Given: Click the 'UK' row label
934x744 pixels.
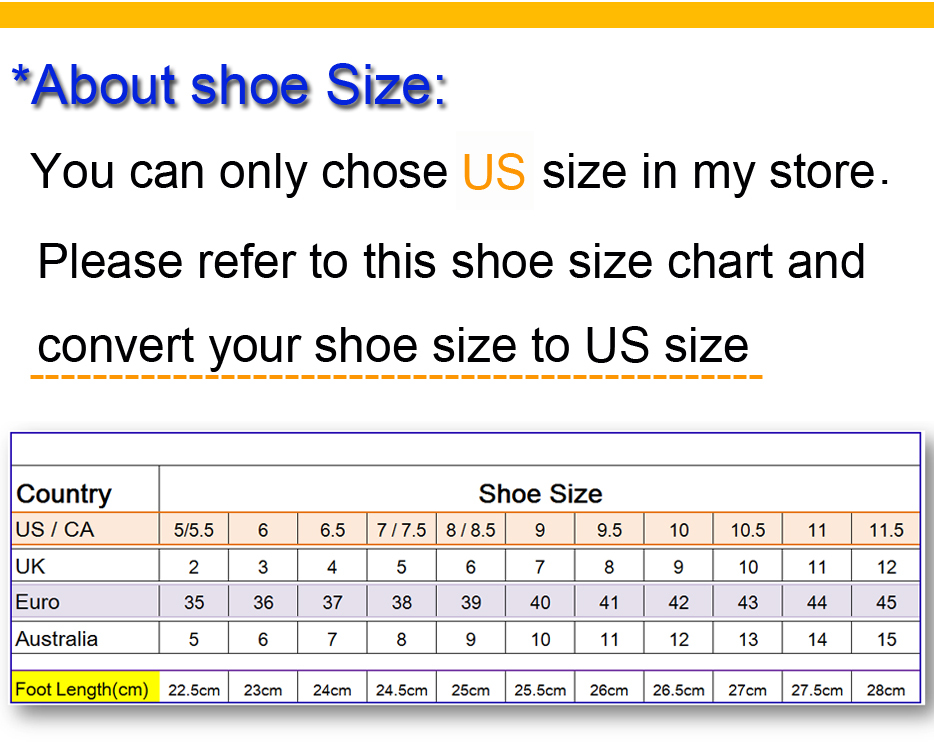Looking at the screenshot, I should (x=85, y=566).
